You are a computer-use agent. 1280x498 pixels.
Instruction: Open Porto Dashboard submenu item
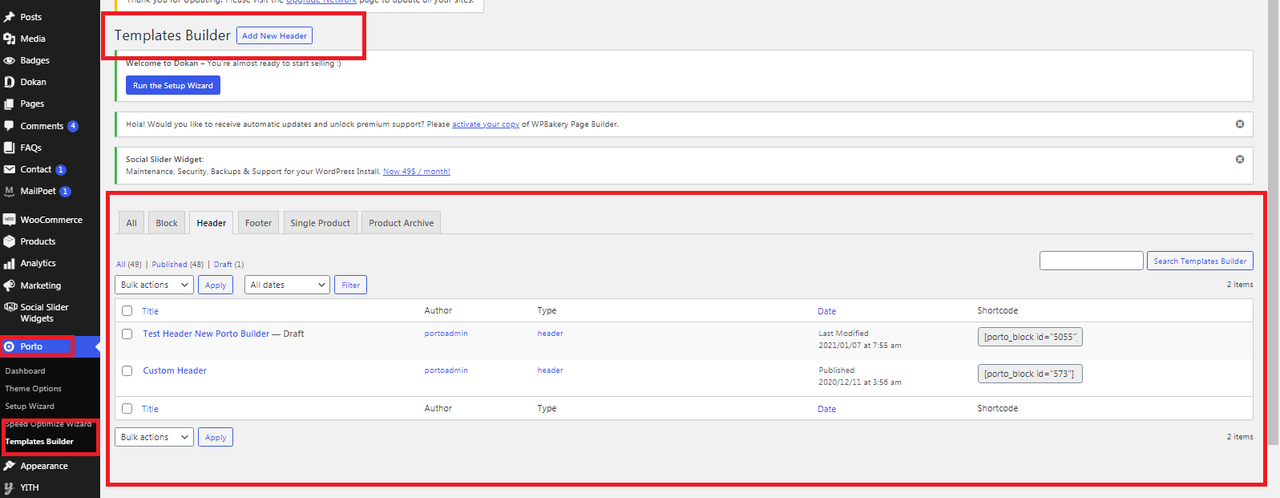coord(25,371)
